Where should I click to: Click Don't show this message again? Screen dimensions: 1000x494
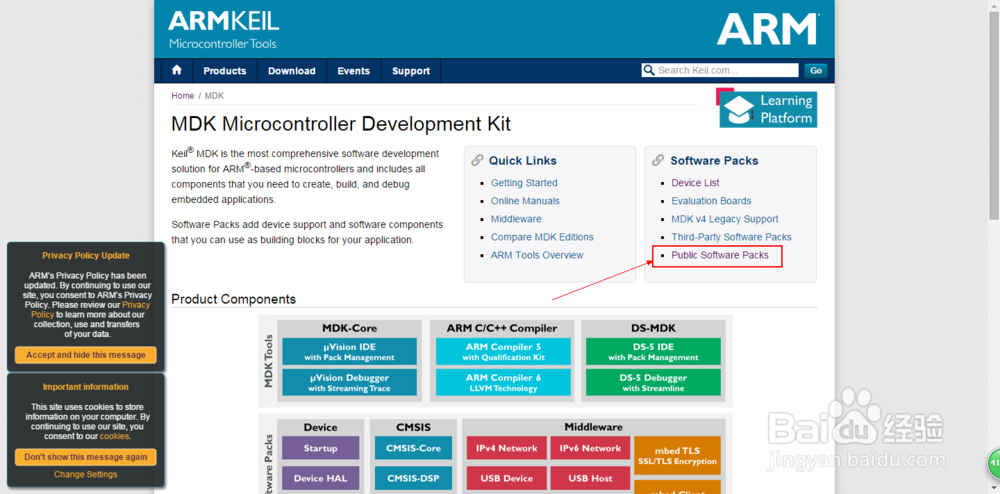click(x=85, y=457)
